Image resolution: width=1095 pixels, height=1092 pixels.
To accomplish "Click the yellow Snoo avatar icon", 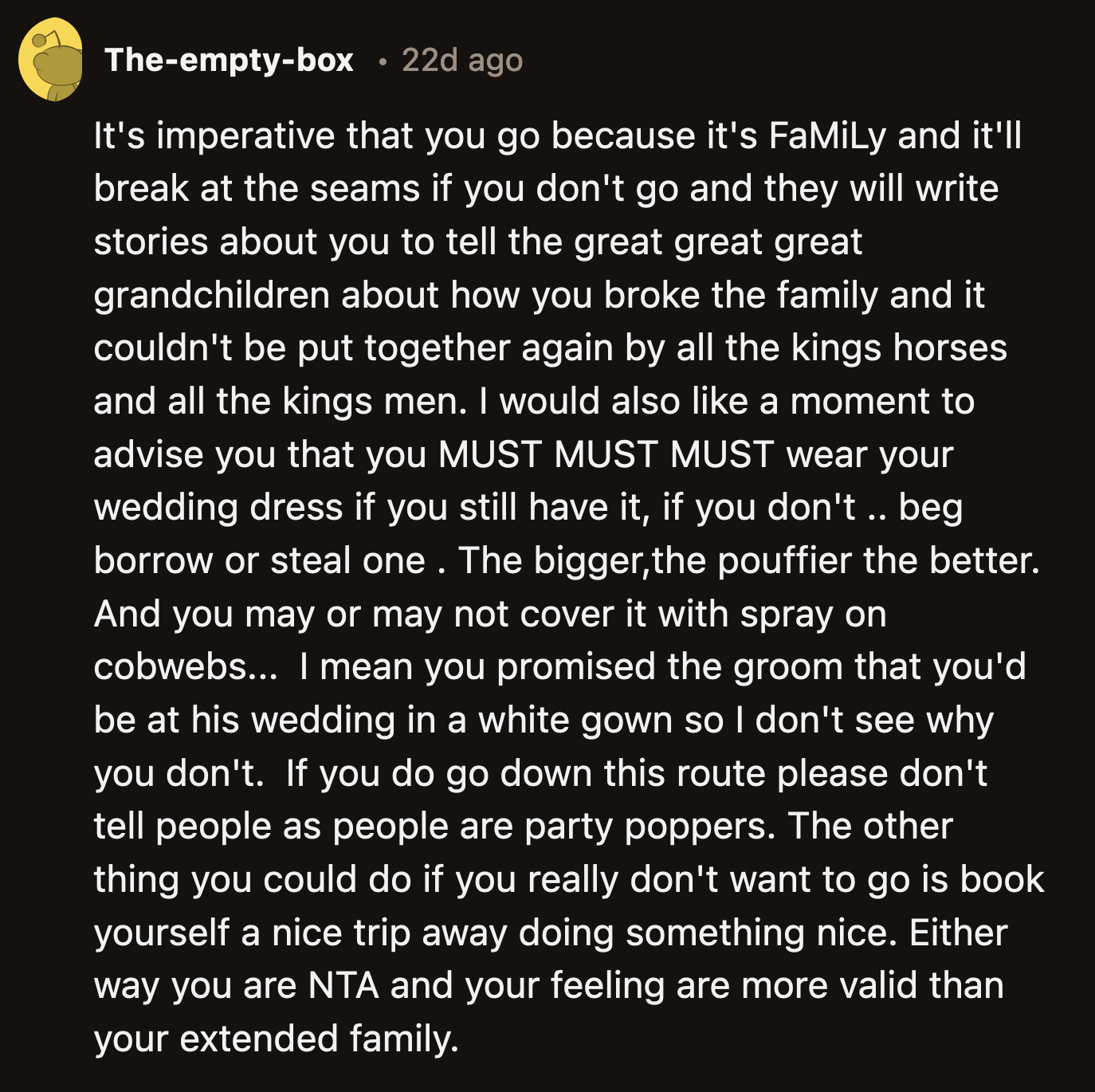I will click(x=51, y=60).
